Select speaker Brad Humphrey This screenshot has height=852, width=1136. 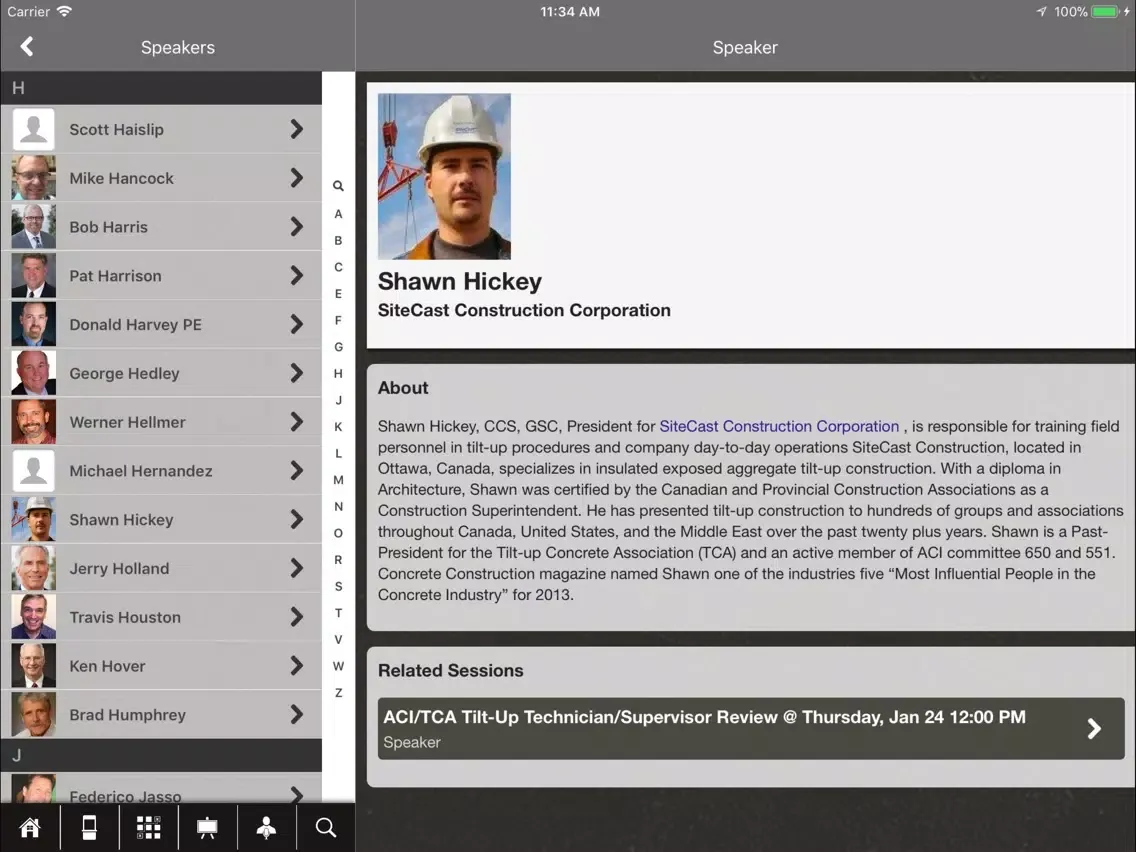point(161,715)
